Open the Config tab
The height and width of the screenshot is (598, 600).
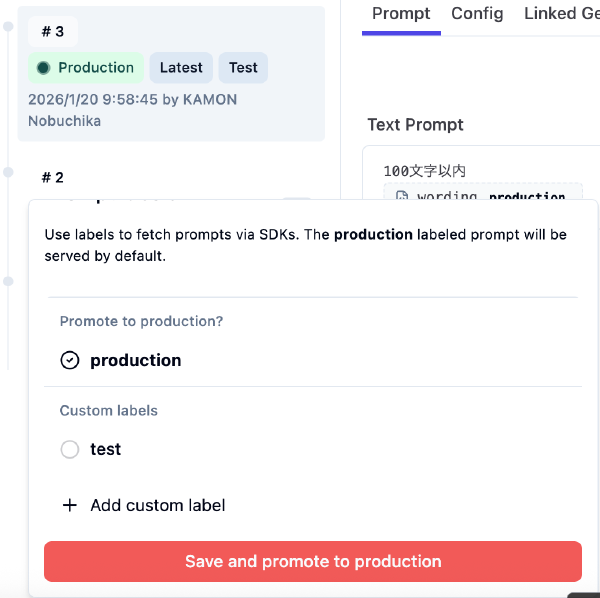pos(477,14)
